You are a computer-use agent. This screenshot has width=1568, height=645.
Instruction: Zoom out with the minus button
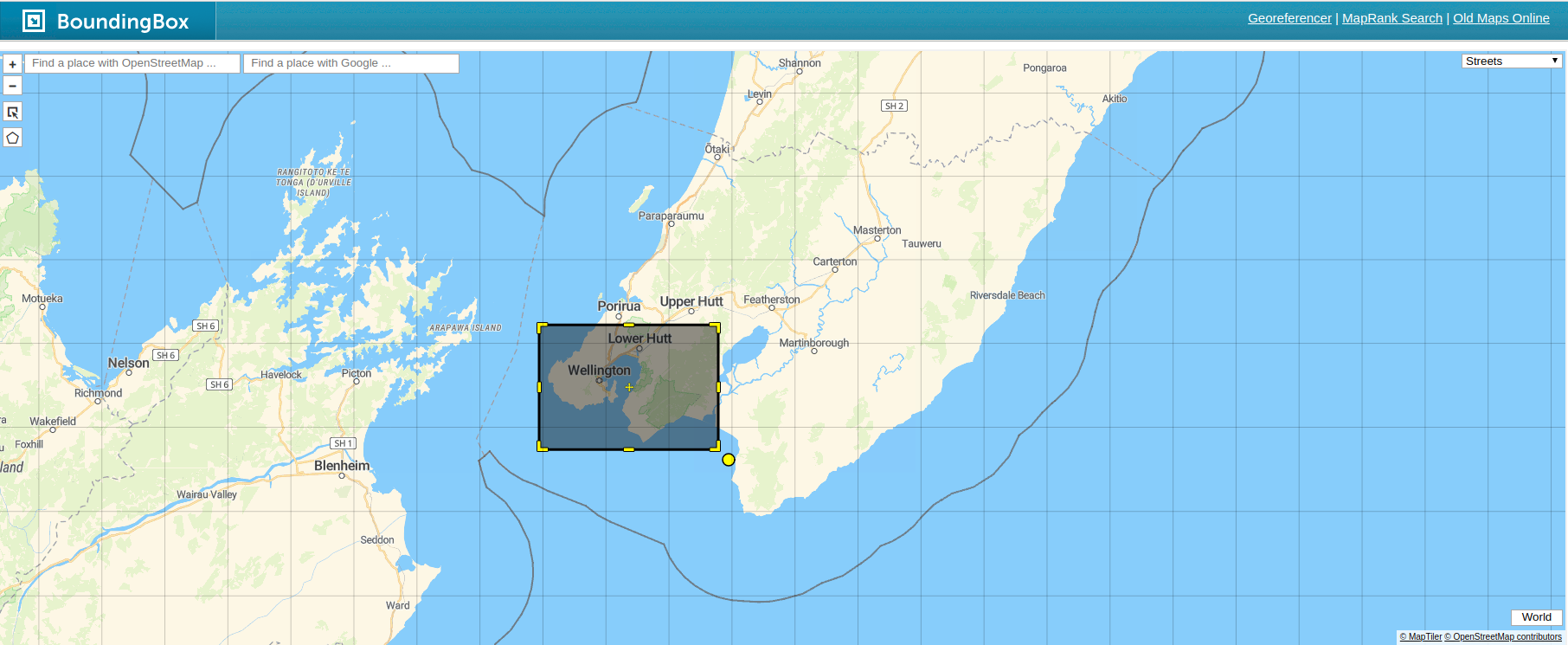tap(12, 86)
